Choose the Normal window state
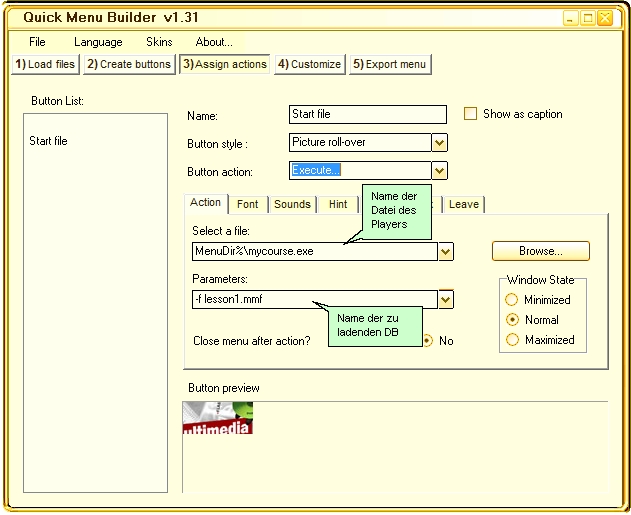 coord(513,319)
